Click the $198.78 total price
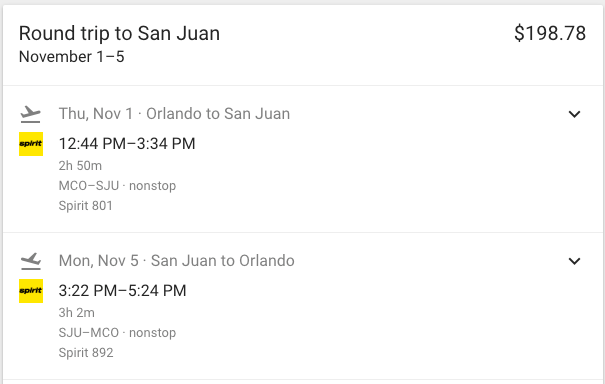Image resolution: width=605 pixels, height=384 pixels. 550,33
